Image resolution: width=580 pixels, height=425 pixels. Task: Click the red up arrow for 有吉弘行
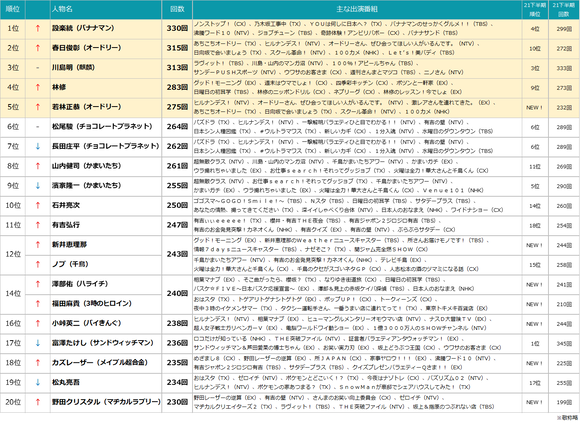(38, 225)
